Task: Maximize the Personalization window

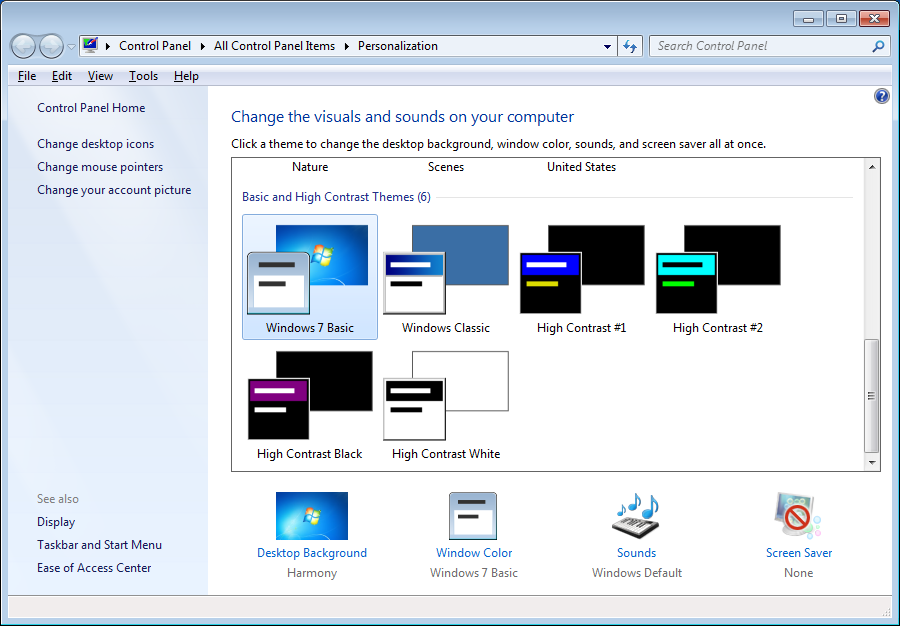Action: point(841,19)
